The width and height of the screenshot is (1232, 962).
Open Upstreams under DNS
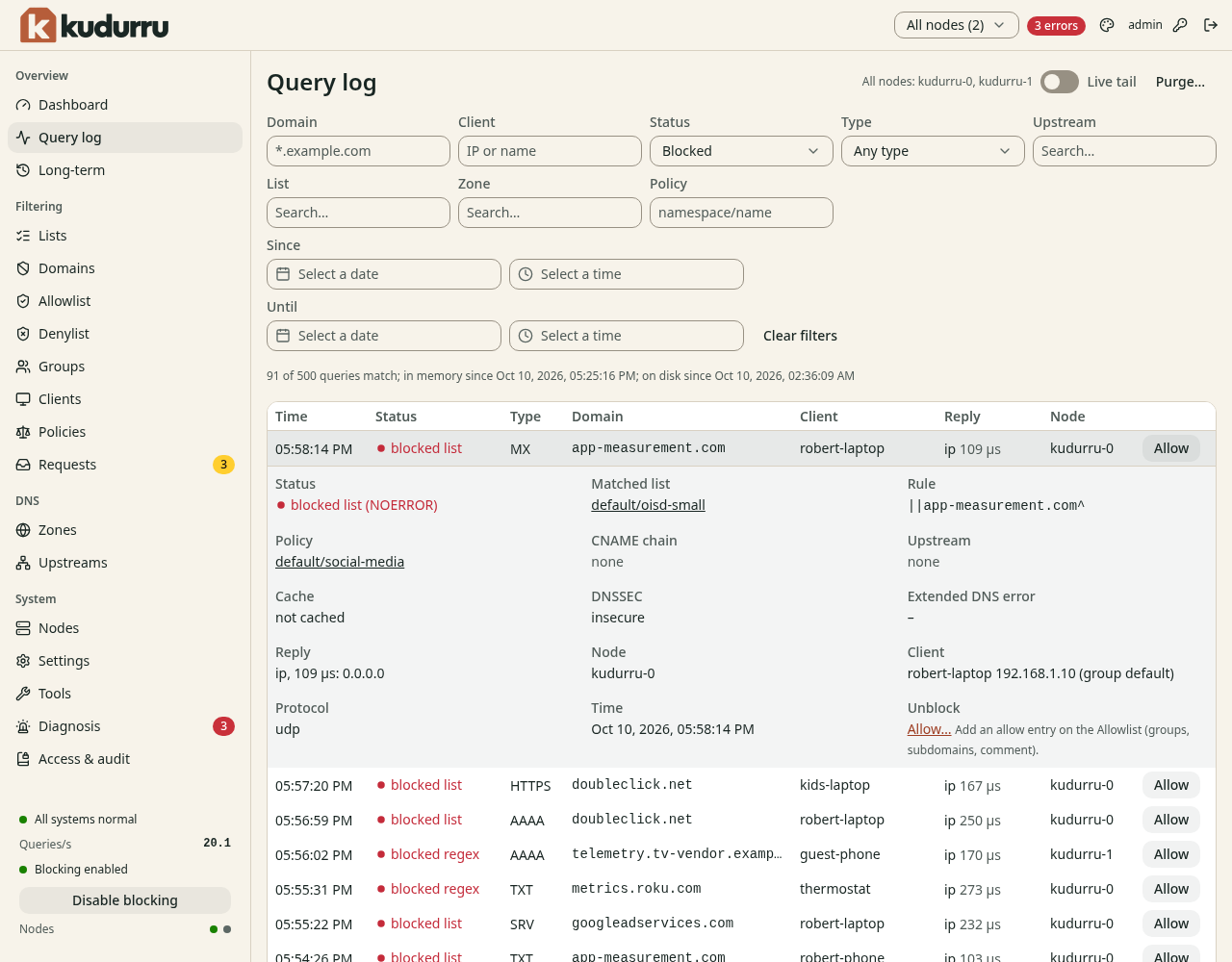pos(125,563)
